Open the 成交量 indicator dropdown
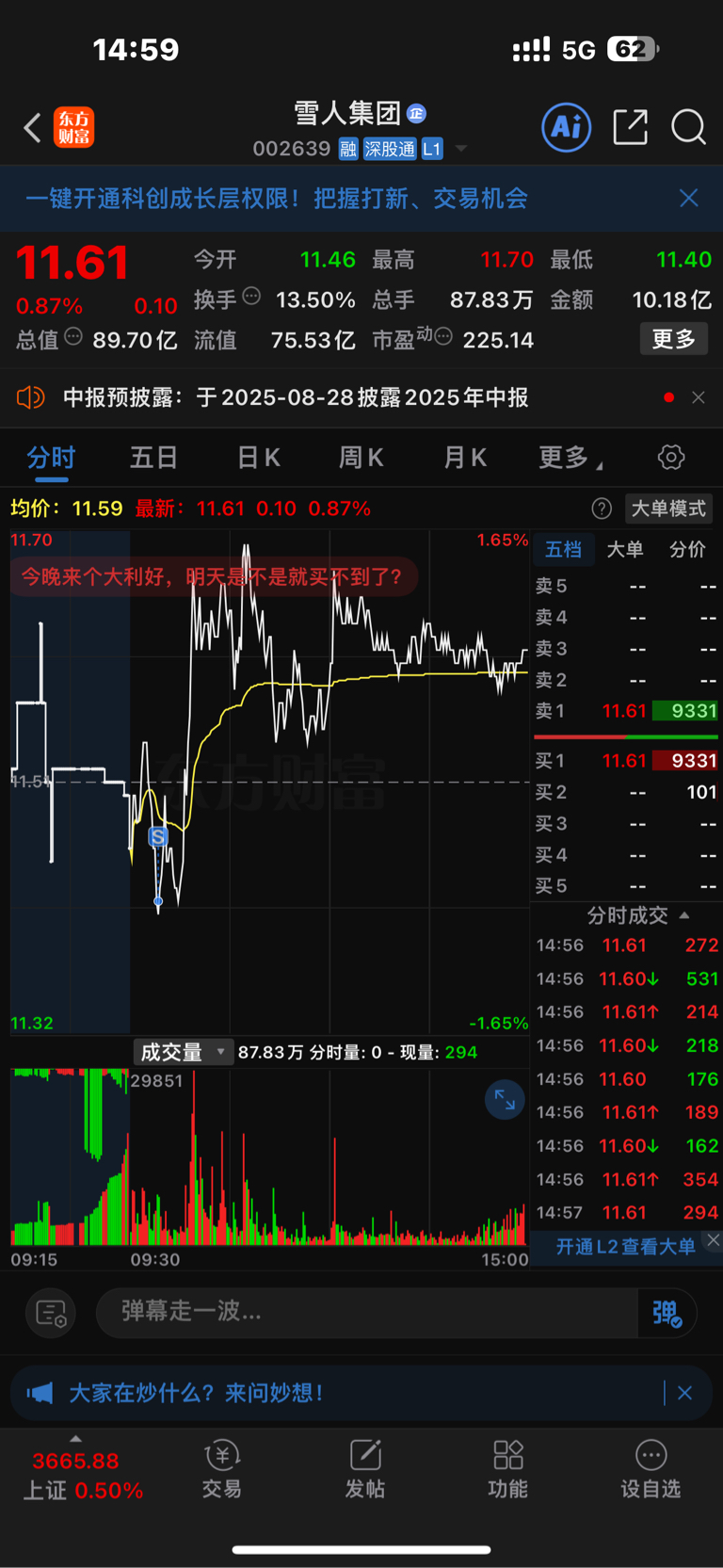The image size is (723, 1568). point(183,1052)
